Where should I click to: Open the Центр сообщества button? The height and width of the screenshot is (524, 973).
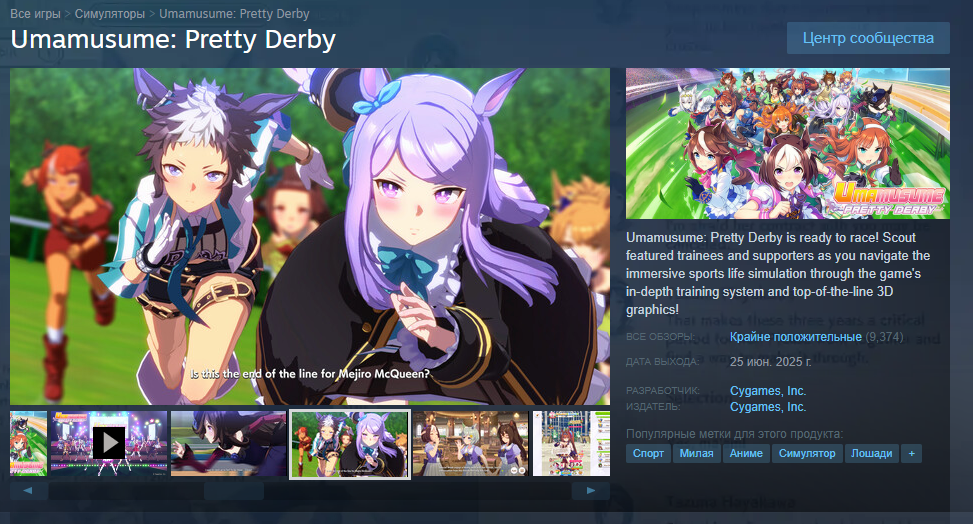click(868, 38)
